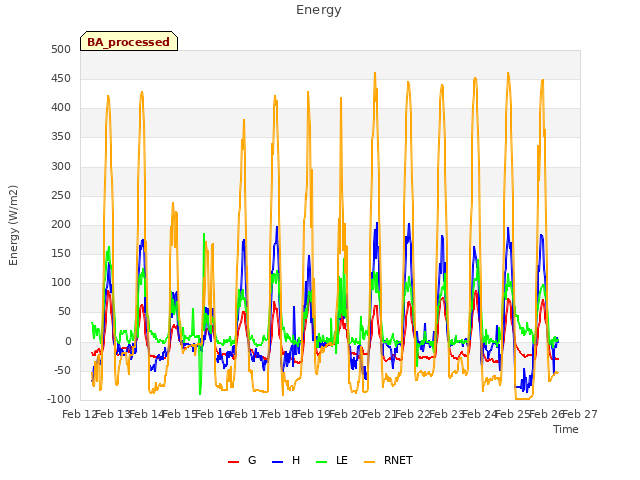Click the y-axis label Energy (W/m2)
This screenshot has height=480, width=640.
coord(13,225)
